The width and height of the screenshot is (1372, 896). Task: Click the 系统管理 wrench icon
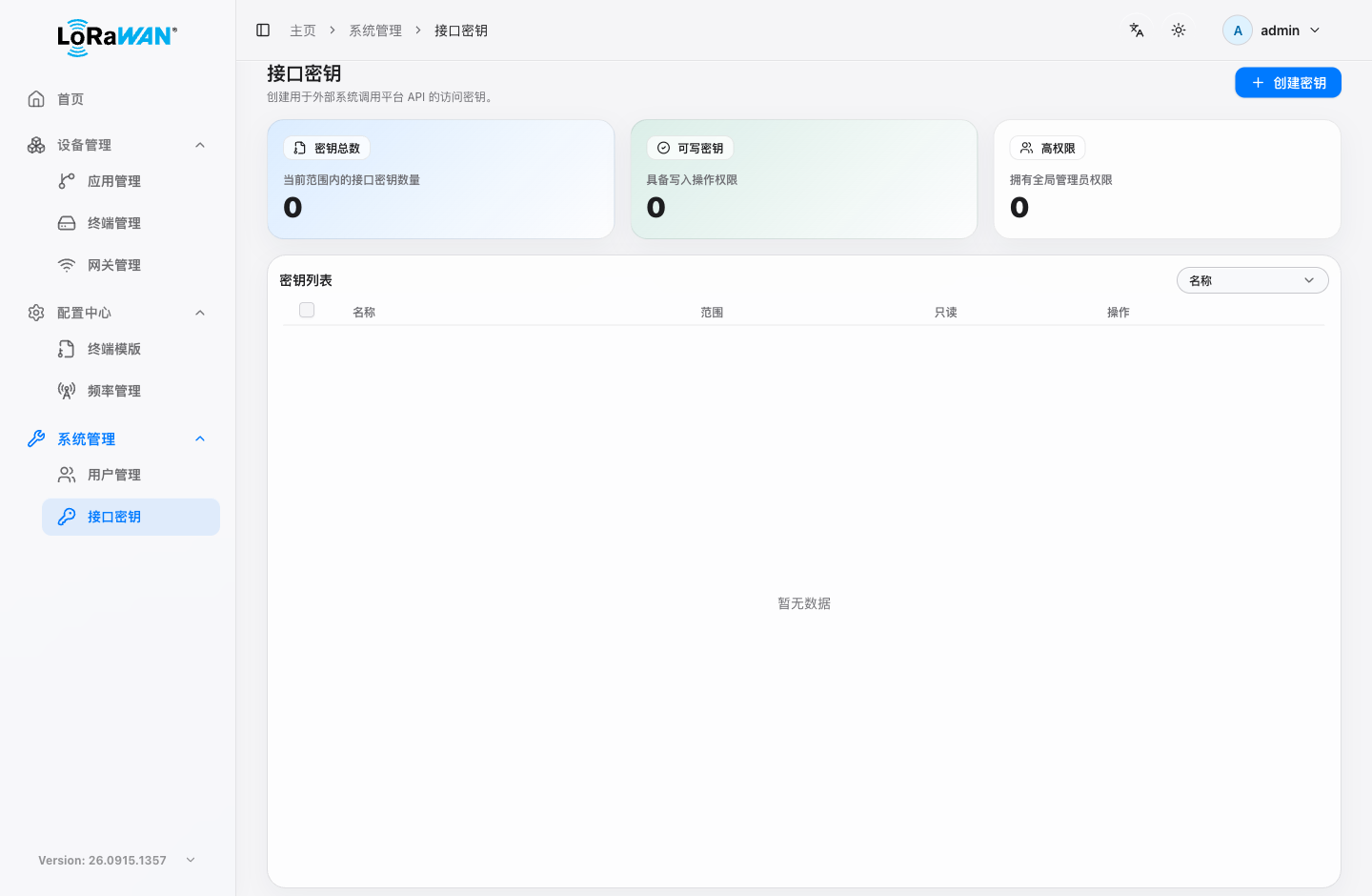click(x=36, y=438)
